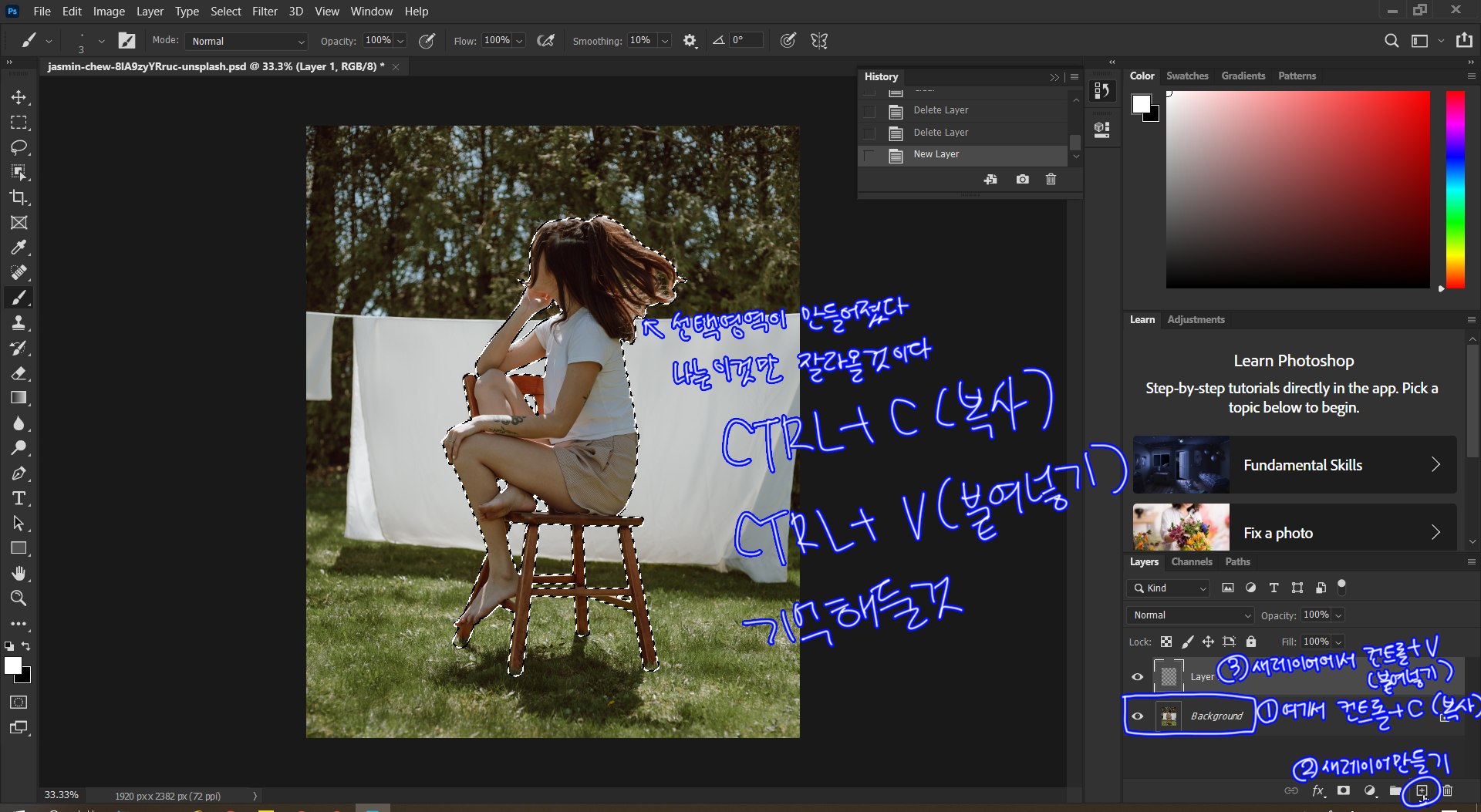1481x812 pixels.
Task: Select the Clone Stamp tool
Action: pyautogui.click(x=19, y=323)
